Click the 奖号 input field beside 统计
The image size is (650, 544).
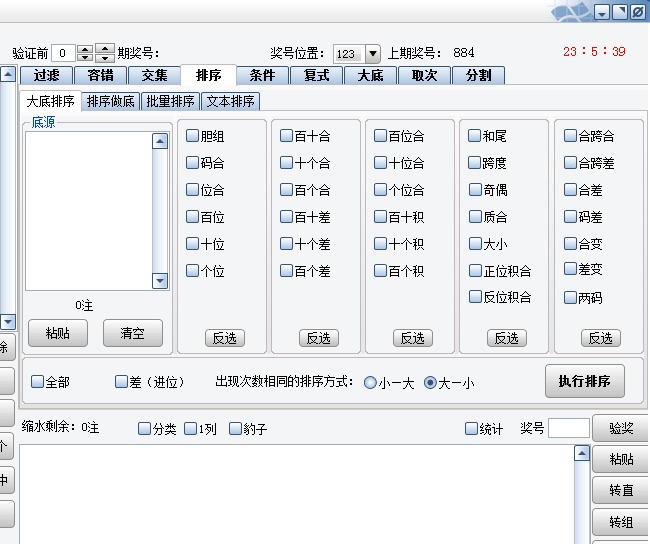coord(568,428)
